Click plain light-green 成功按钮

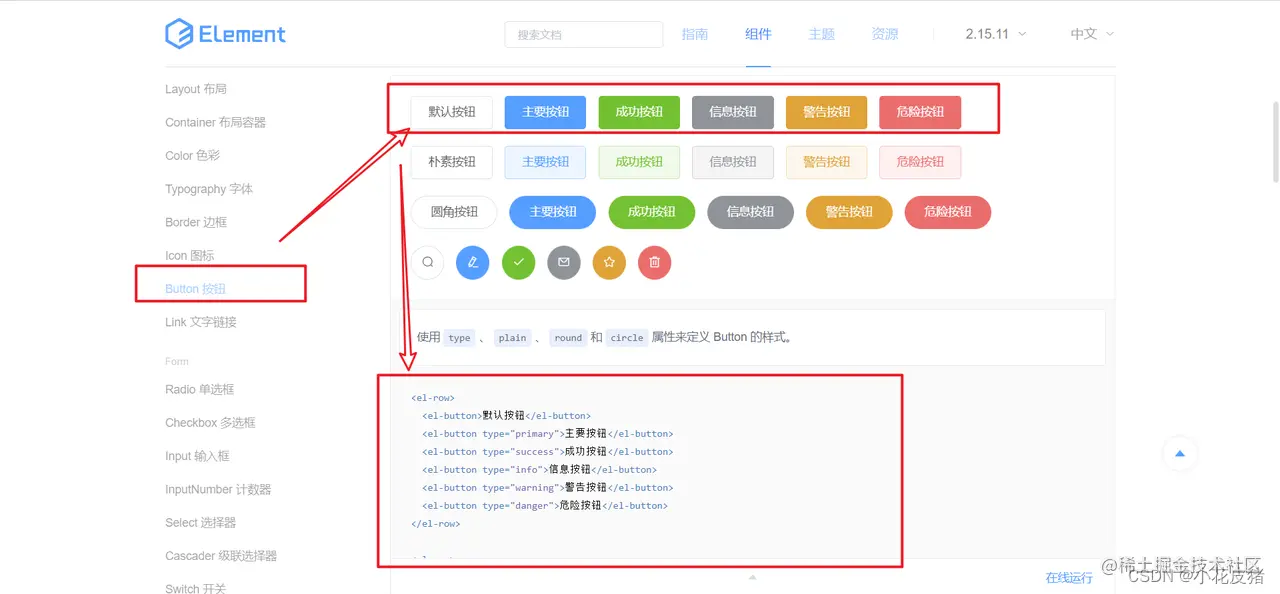coord(639,162)
